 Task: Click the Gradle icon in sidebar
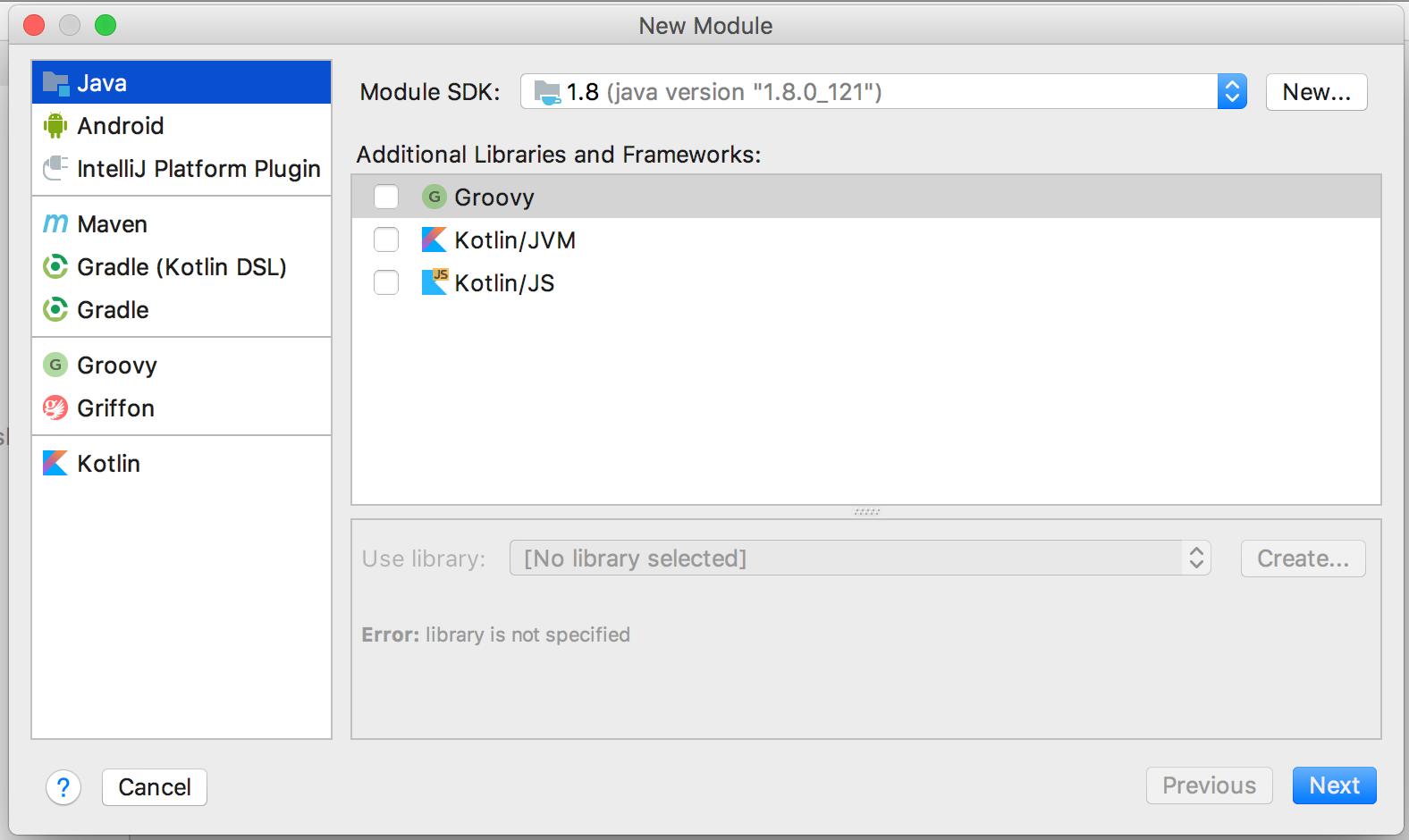click(x=55, y=309)
